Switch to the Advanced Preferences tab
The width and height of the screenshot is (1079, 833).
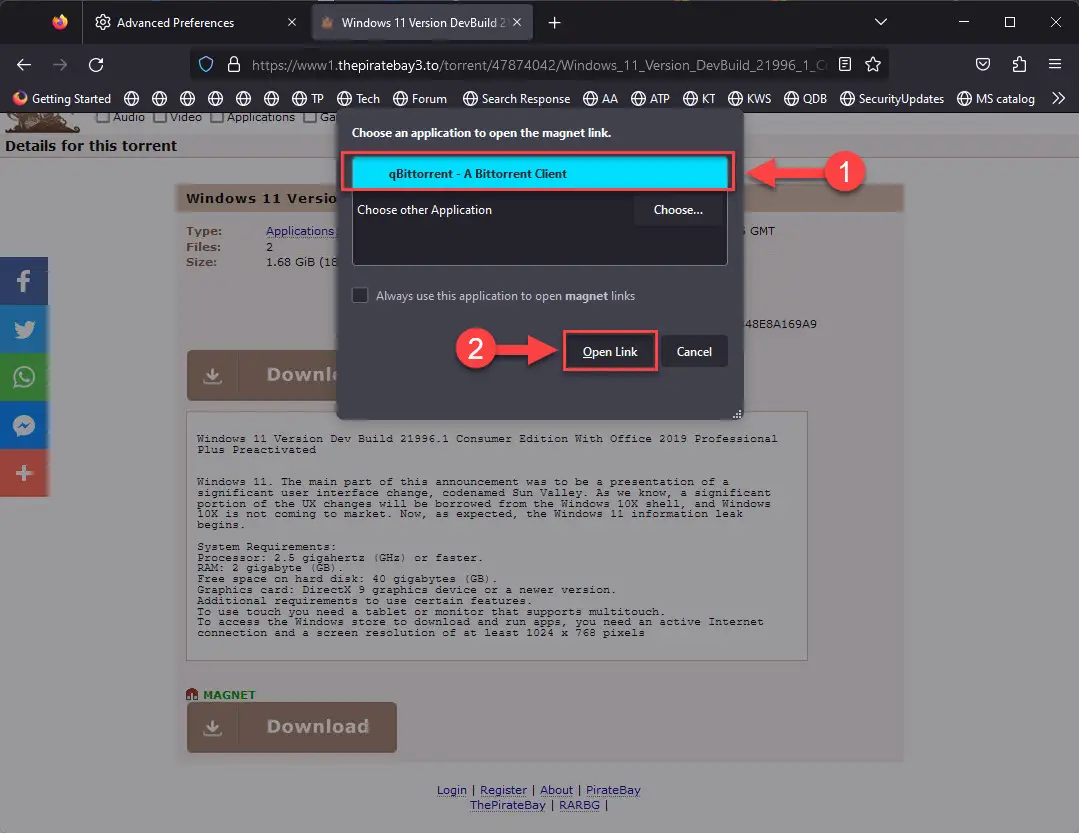click(196, 23)
